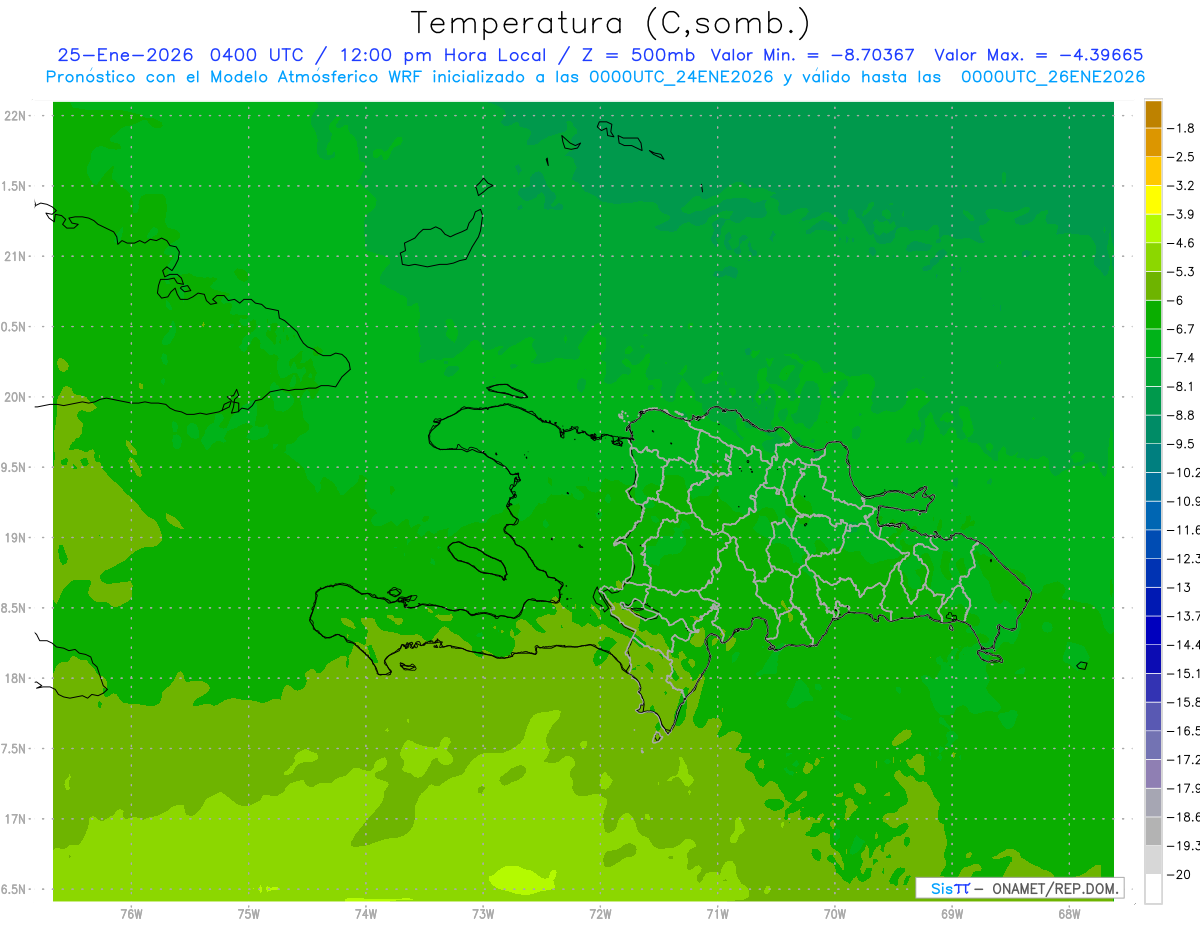Select valid-until text "0000UTC_26ENE2026"
This screenshot has height=927, width=1200.
click(1053, 77)
